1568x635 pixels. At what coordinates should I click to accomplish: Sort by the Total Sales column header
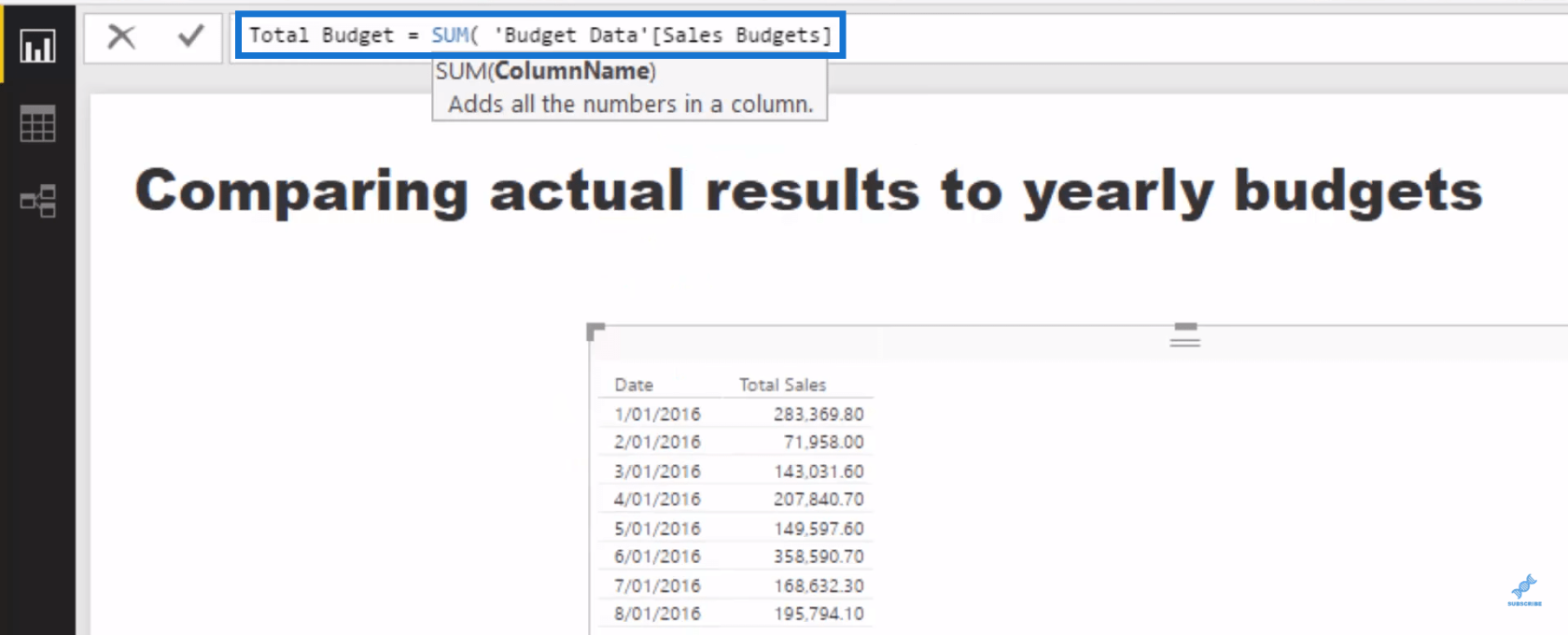pos(782,385)
